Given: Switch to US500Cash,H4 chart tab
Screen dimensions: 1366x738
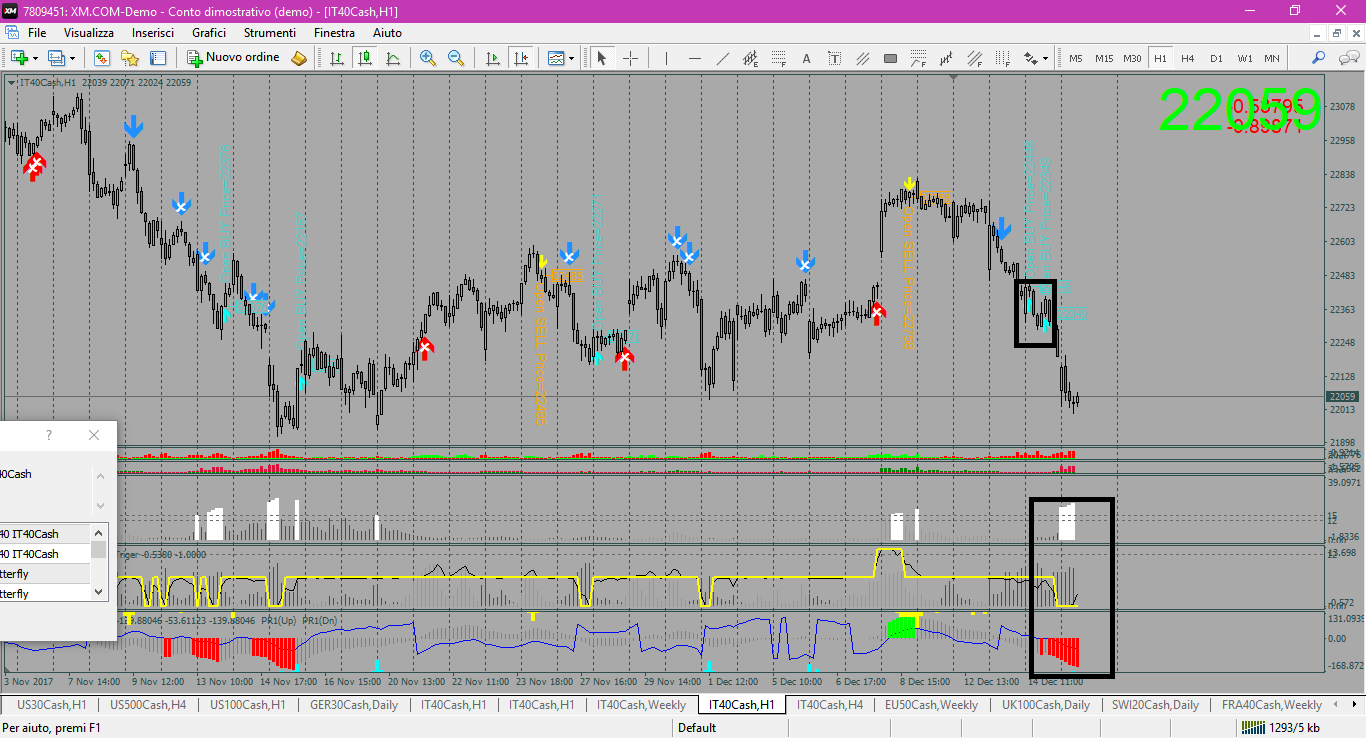Looking at the screenshot, I should pos(148,705).
